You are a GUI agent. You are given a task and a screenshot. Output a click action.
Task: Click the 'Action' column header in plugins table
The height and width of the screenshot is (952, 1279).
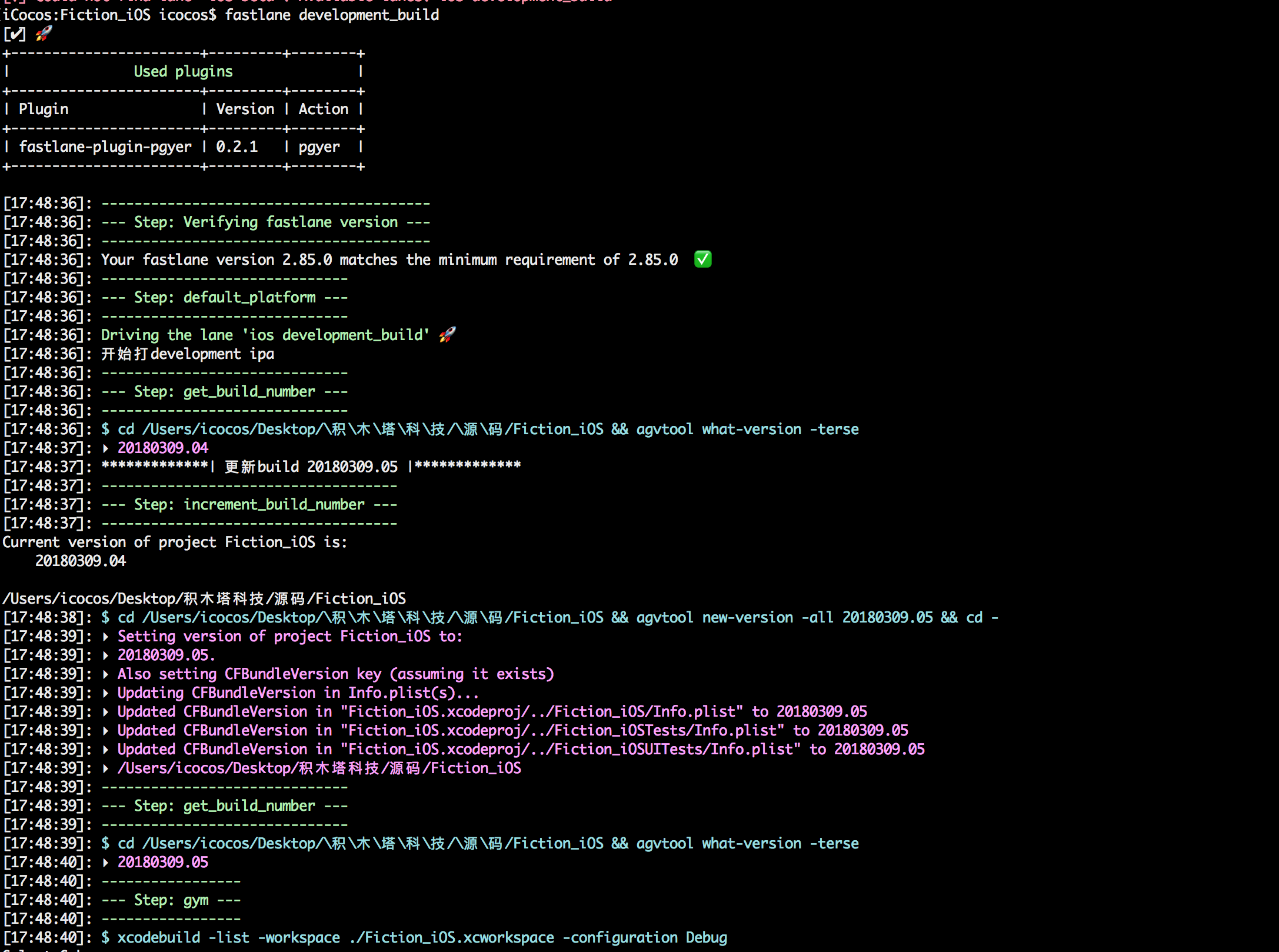pyautogui.click(x=323, y=109)
